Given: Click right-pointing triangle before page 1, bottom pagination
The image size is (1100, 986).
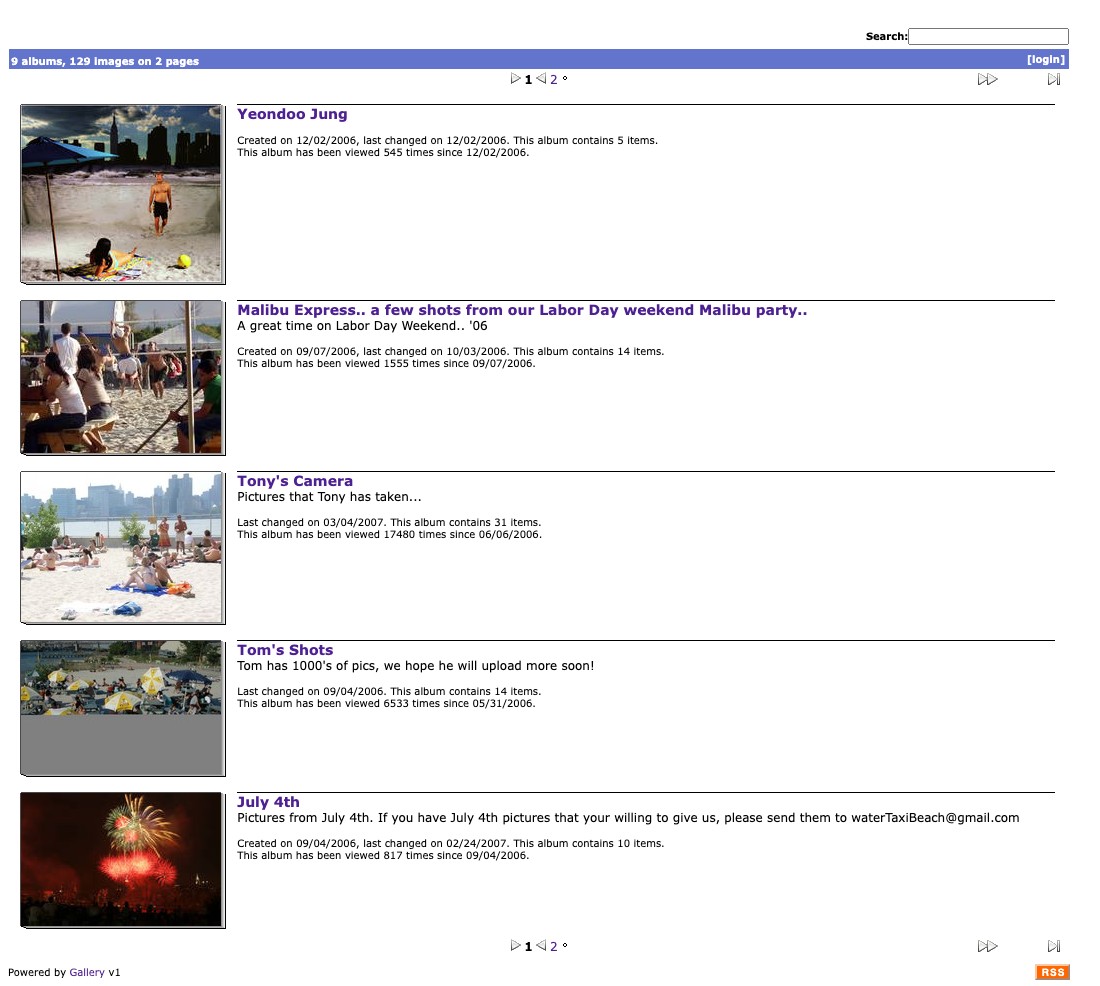Looking at the screenshot, I should click(516, 945).
